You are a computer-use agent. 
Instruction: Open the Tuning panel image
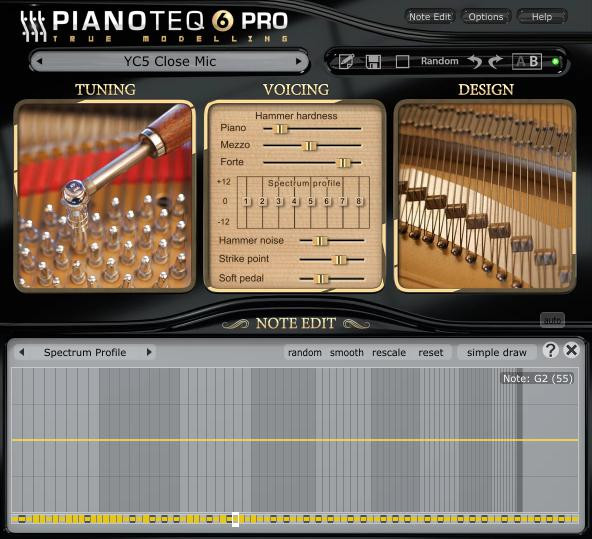point(105,196)
